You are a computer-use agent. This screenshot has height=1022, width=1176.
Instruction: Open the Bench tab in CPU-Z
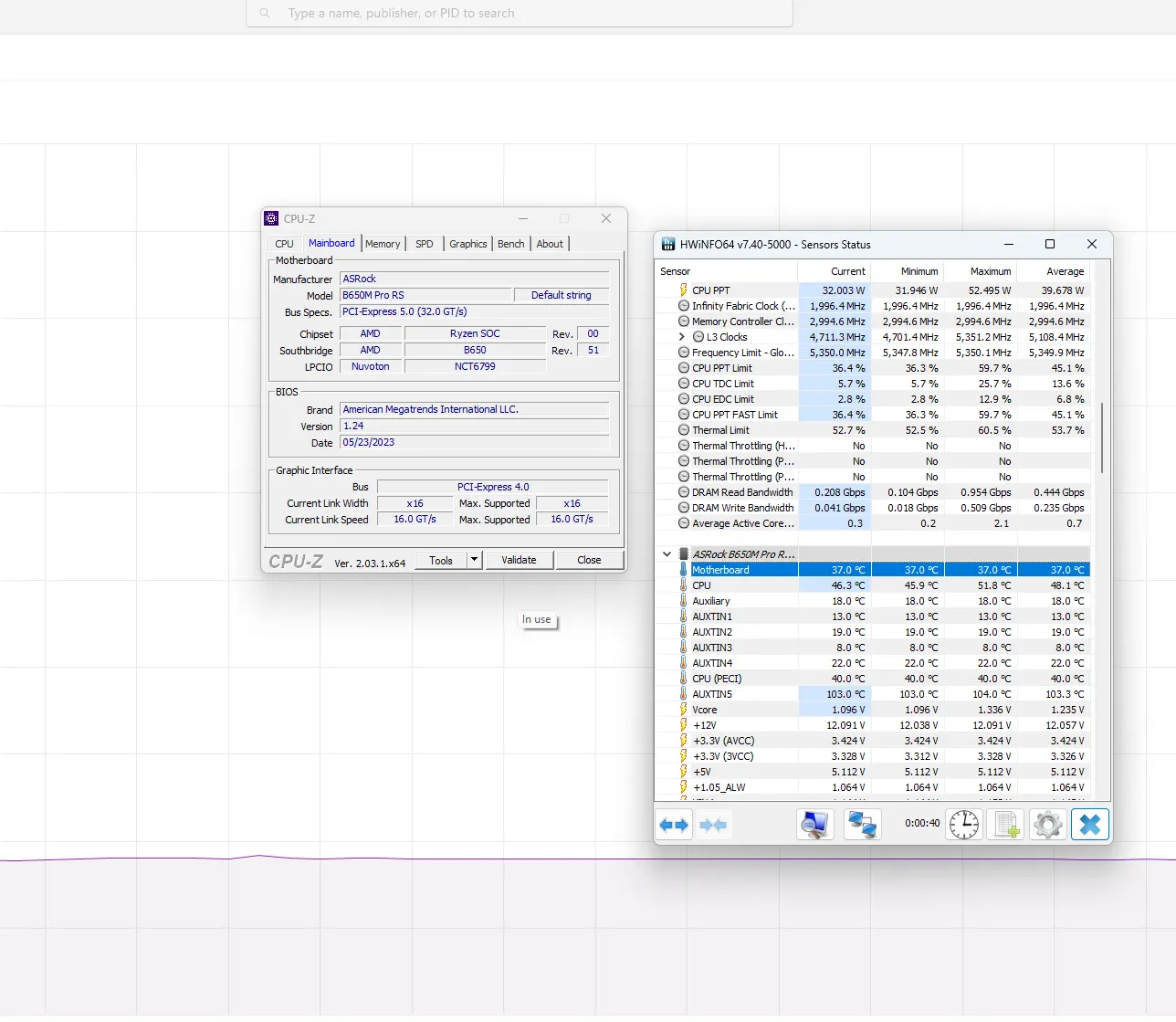tap(511, 244)
